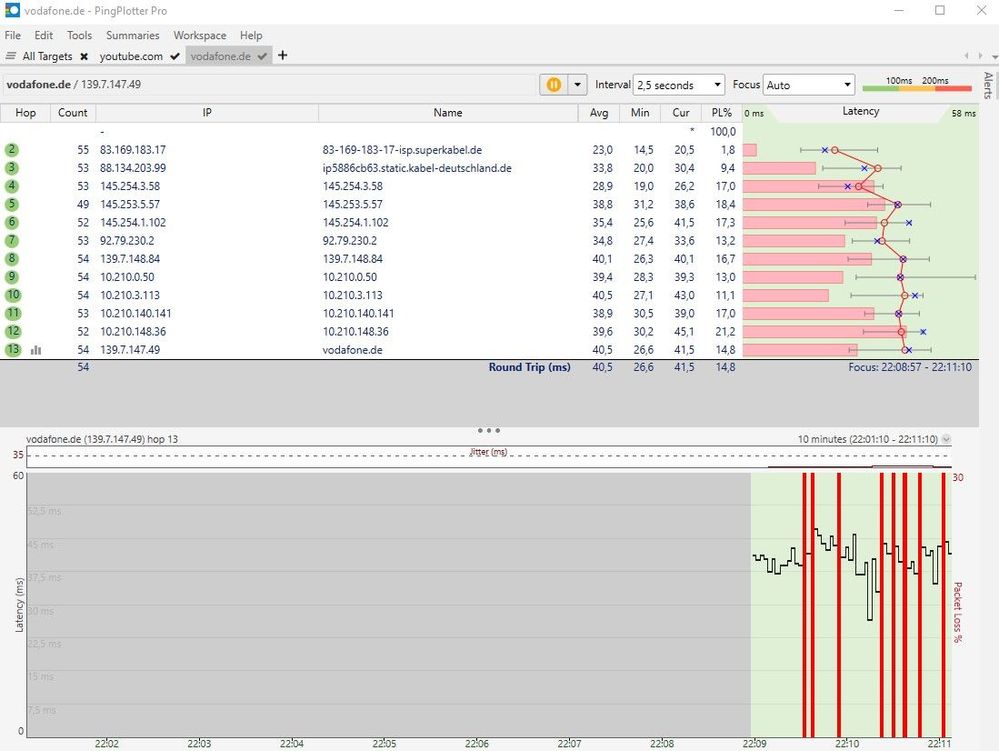Add a new target tab with the plus icon
Image resolution: width=999 pixels, height=751 pixels.
pyautogui.click(x=282, y=55)
